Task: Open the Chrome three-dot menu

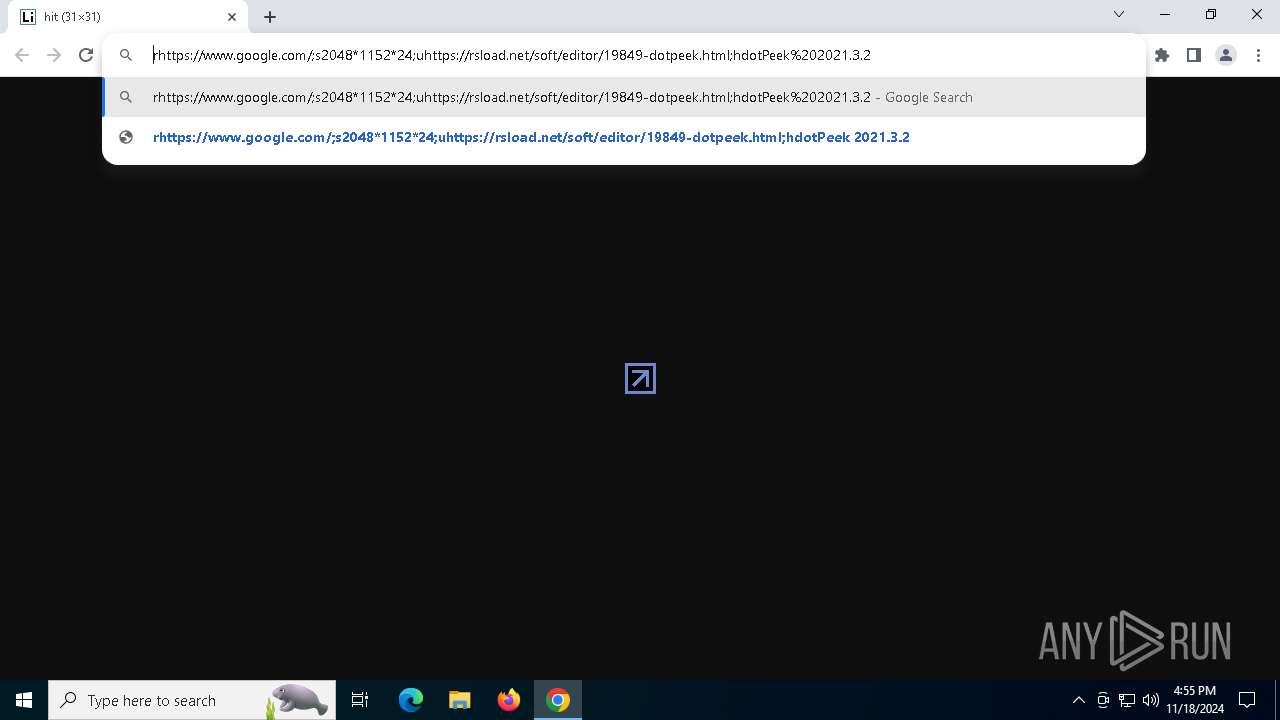Action: pos(1258,55)
